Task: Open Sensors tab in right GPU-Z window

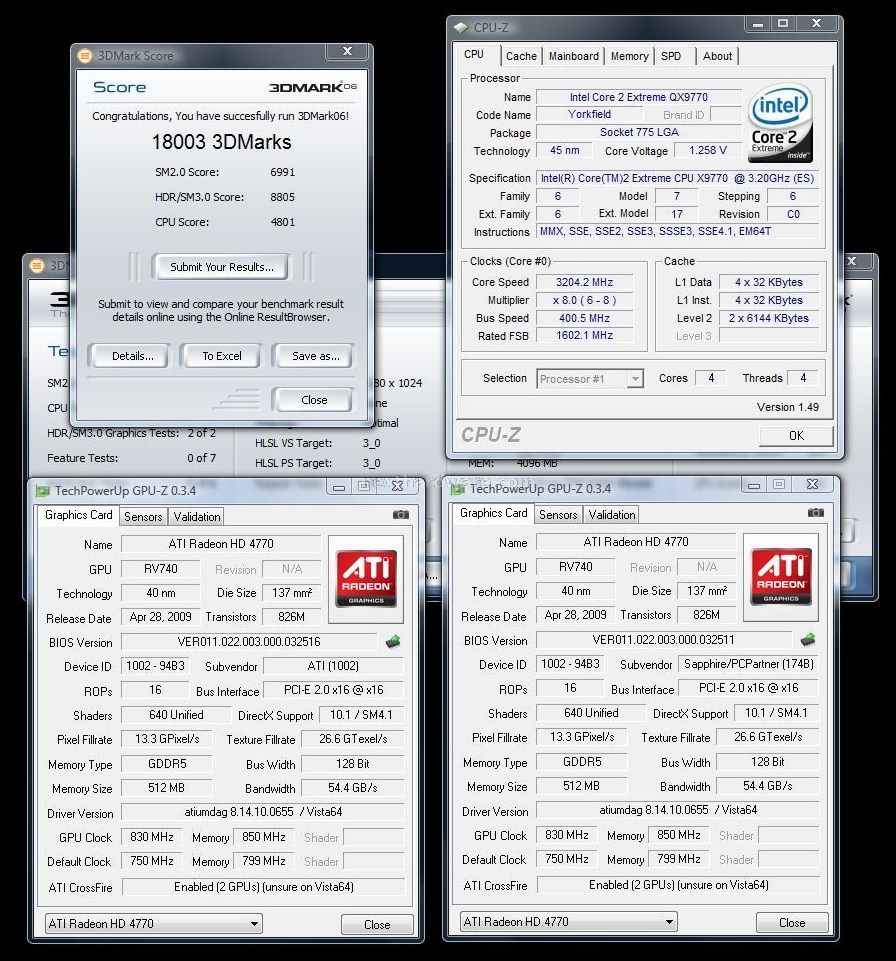Action: (558, 515)
